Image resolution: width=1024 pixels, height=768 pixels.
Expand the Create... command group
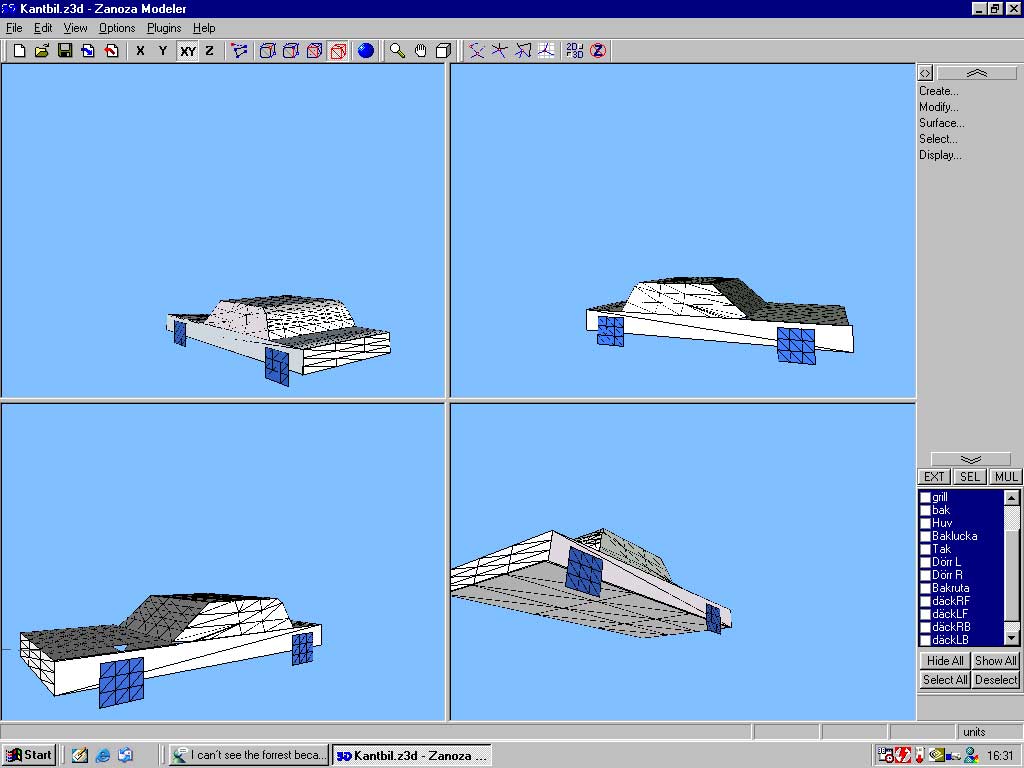[x=938, y=91]
